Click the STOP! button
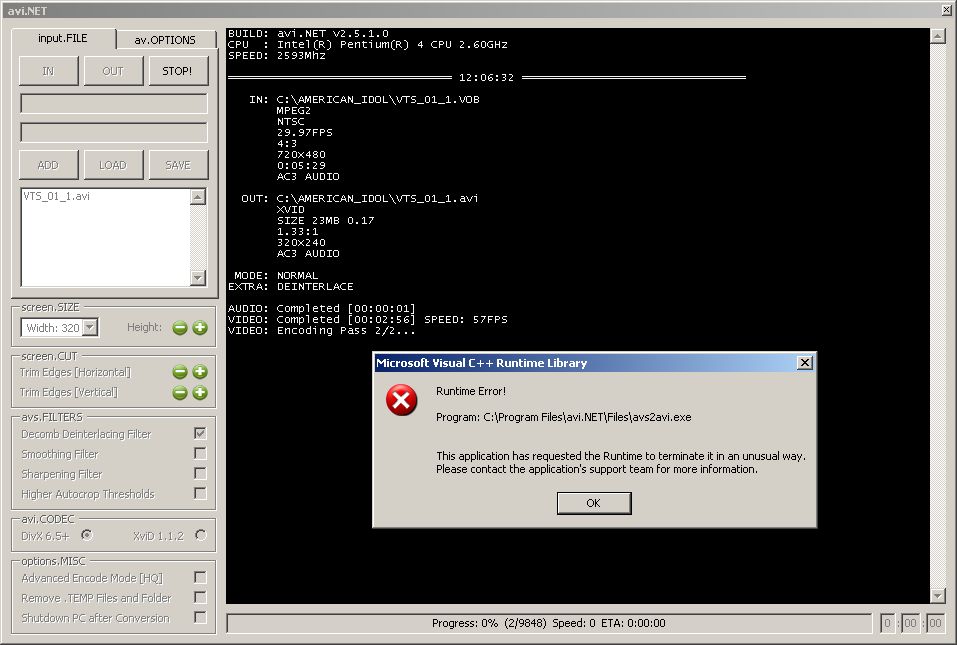957x645 pixels. [178, 71]
